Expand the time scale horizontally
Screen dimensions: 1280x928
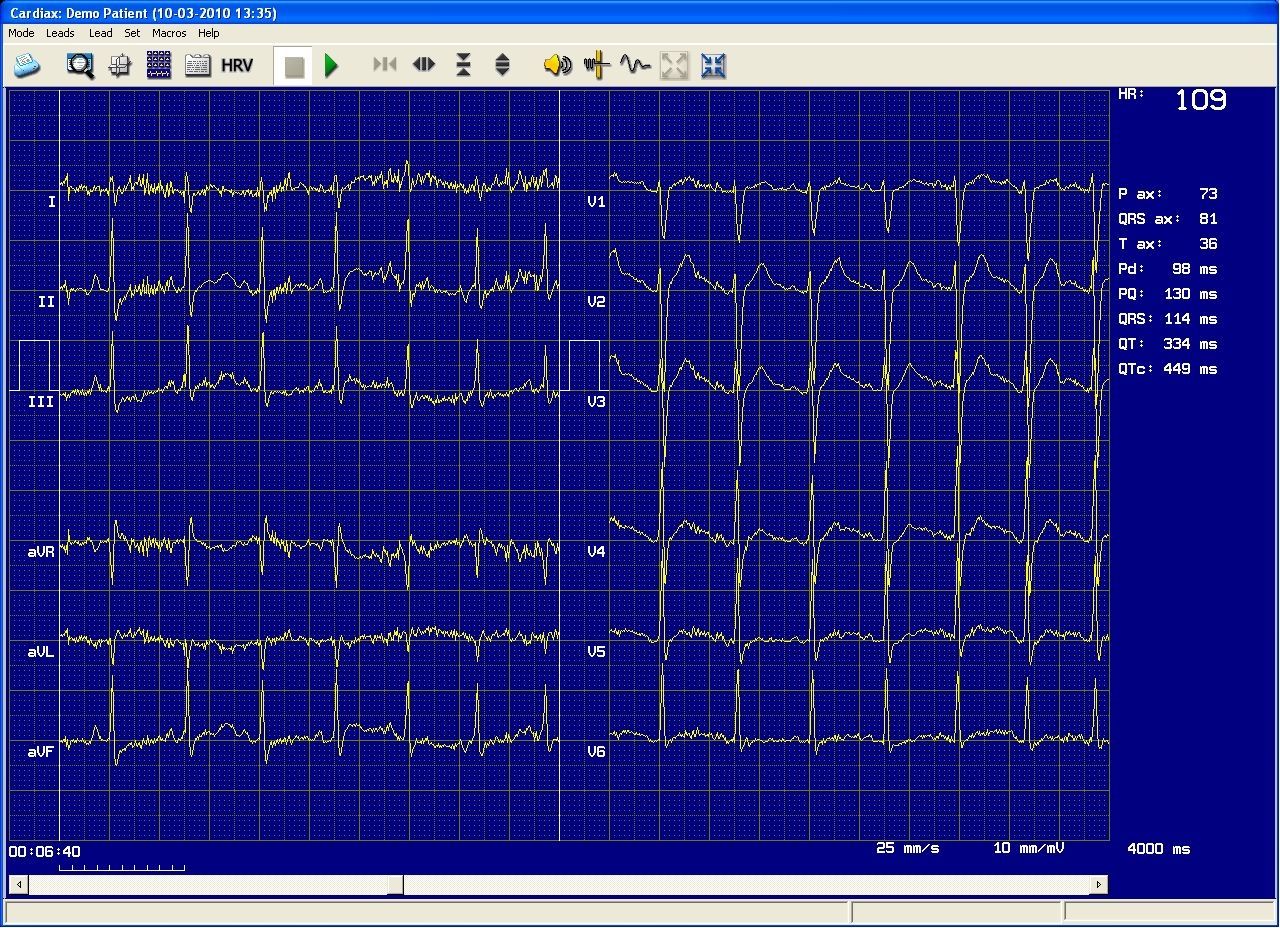[424, 65]
